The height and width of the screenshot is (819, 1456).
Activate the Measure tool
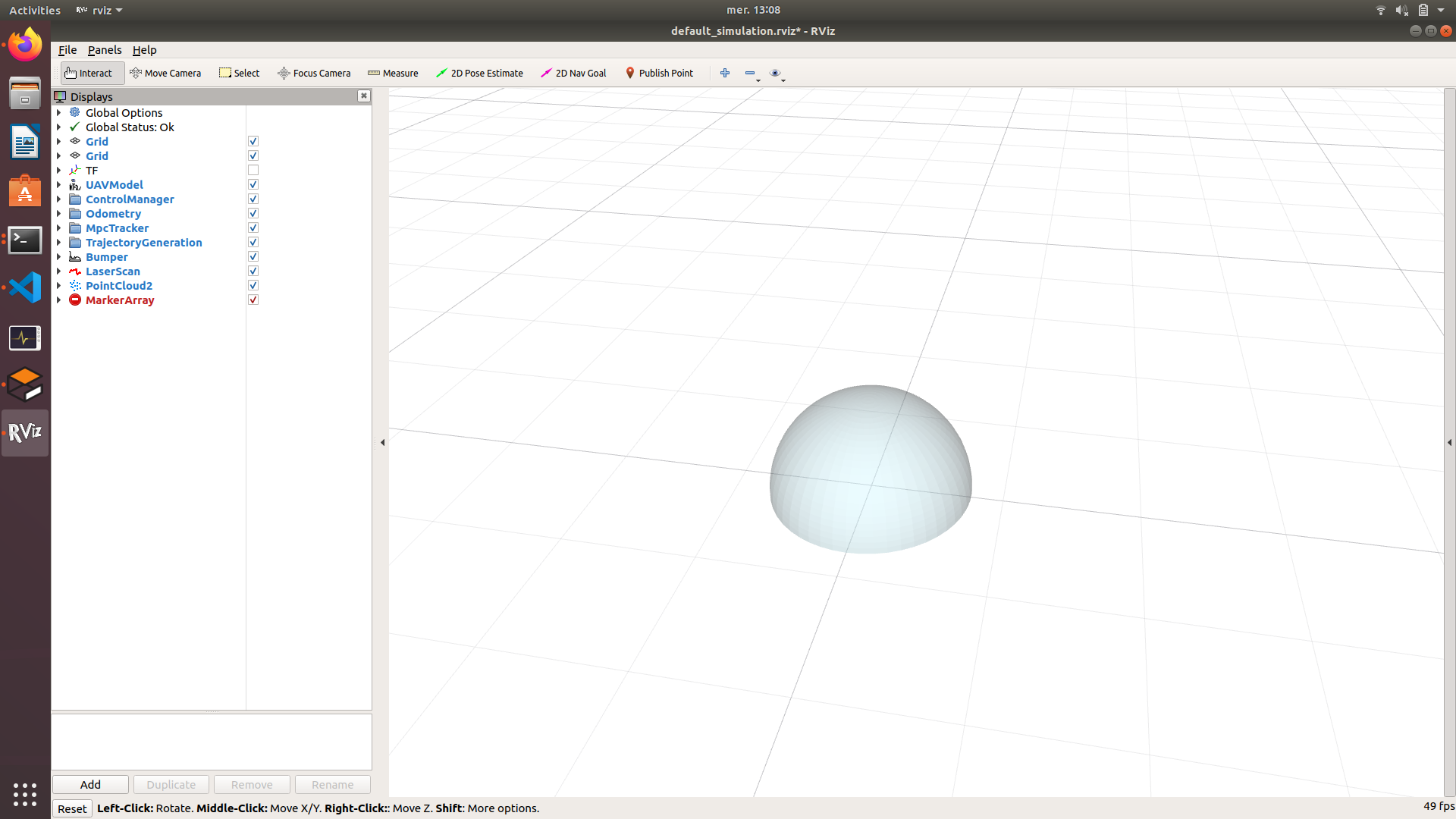click(x=393, y=73)
